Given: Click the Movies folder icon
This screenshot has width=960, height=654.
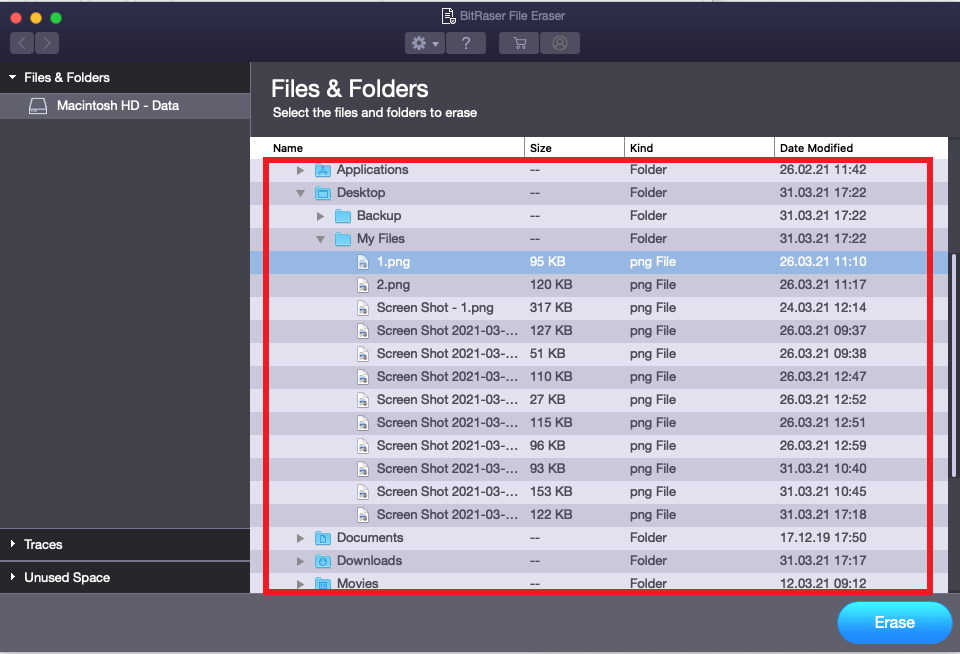Looking at the screenshot, I should pos(323,584).
